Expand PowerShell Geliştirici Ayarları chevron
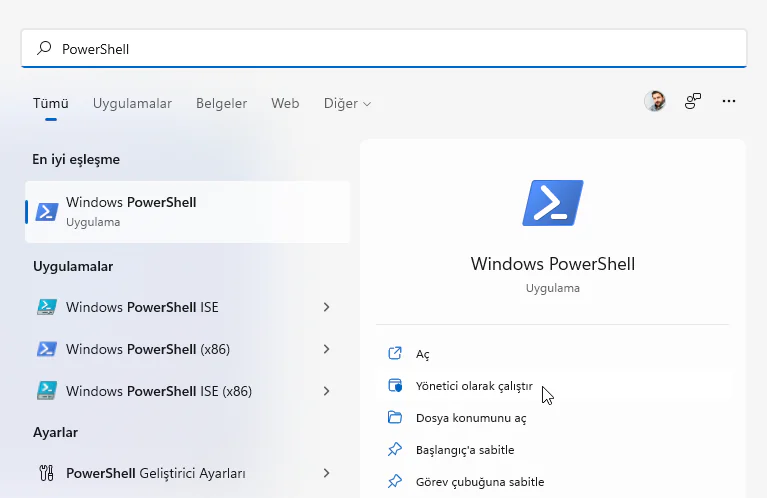The image size is (767, 498). (x=326, y=473)
